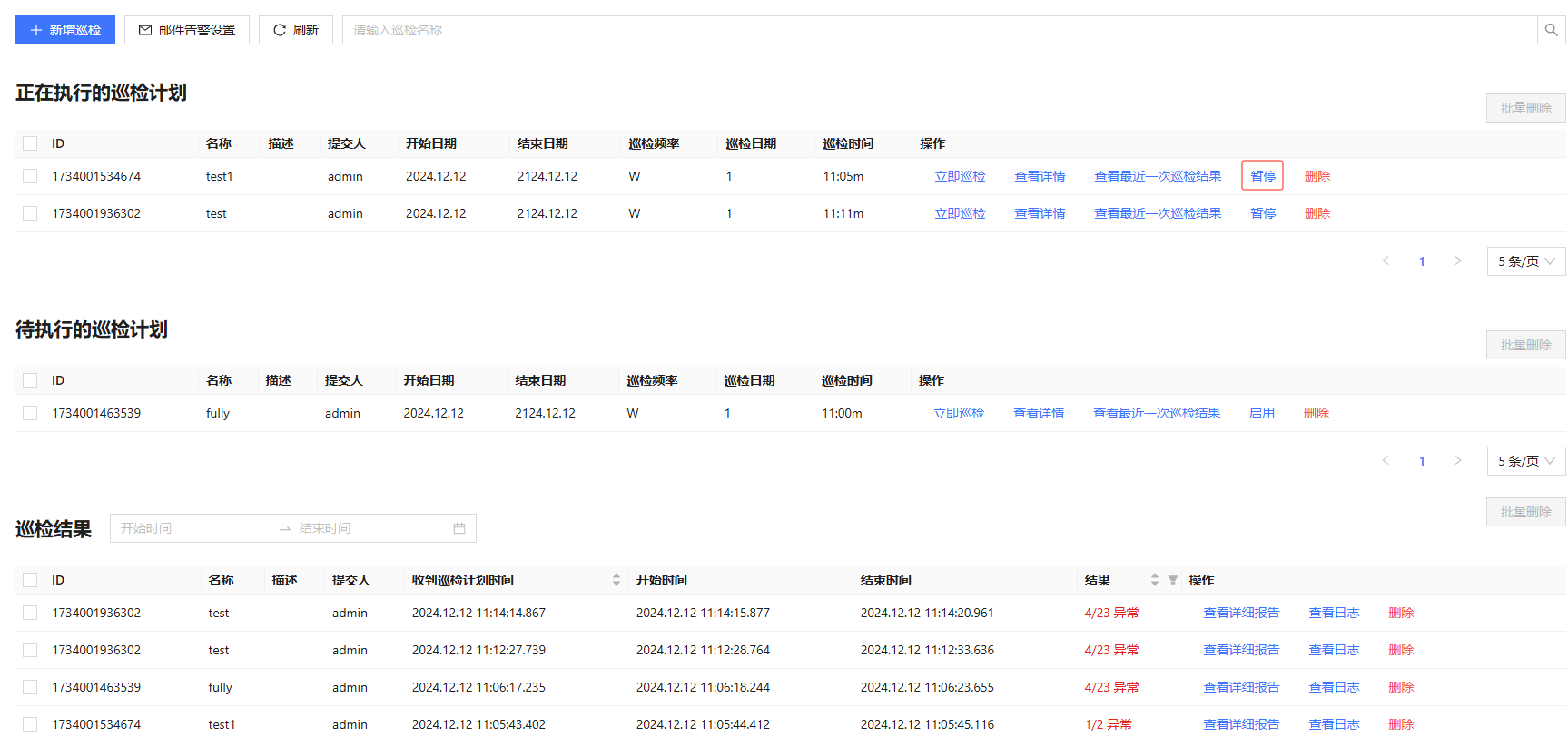Go to page 1 of running plans
Viewport: 1568px width, 737px height.
pyautogui.click(x=1422, y=261)
